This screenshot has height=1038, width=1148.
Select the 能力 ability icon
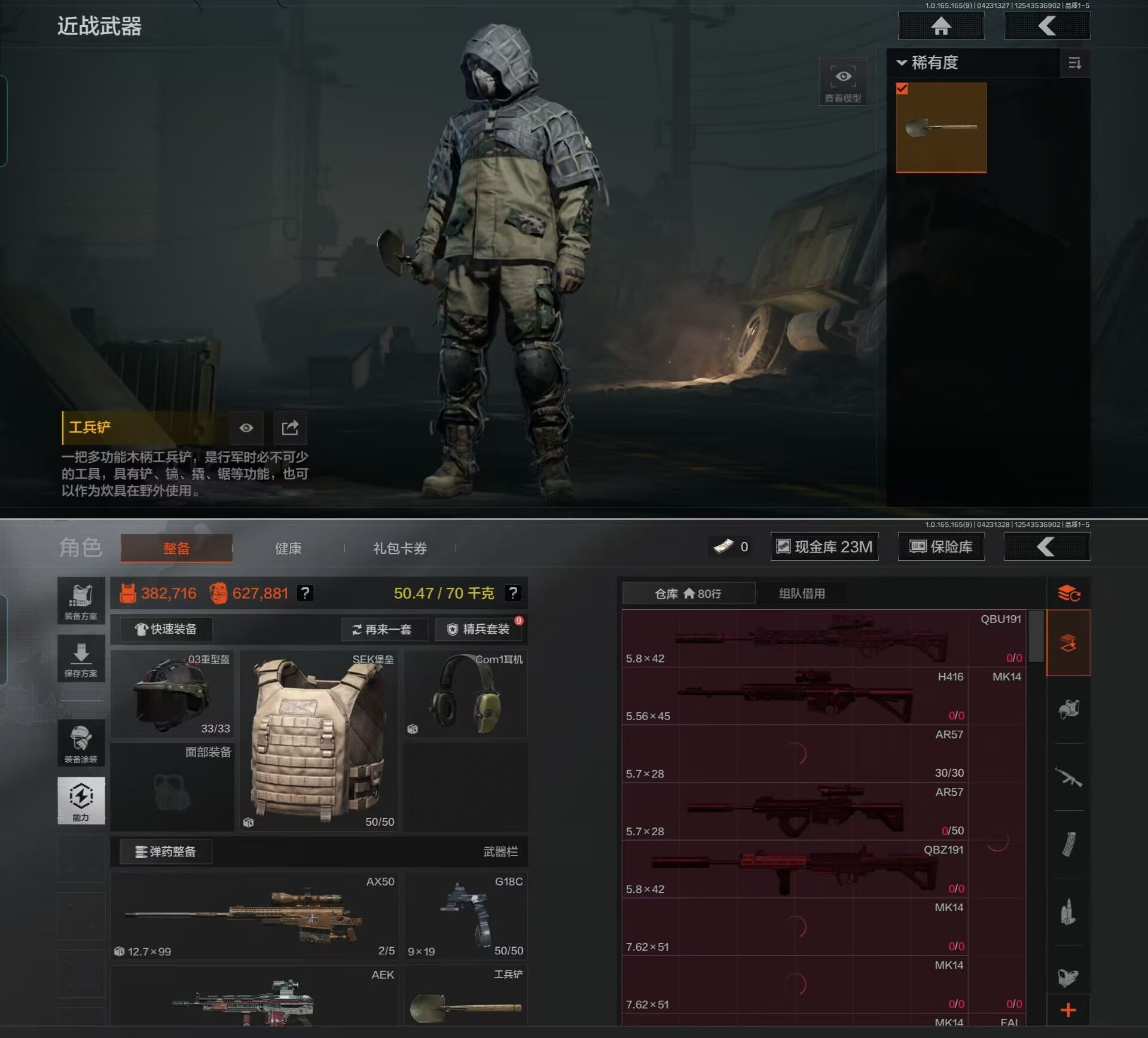click(81, 801)
